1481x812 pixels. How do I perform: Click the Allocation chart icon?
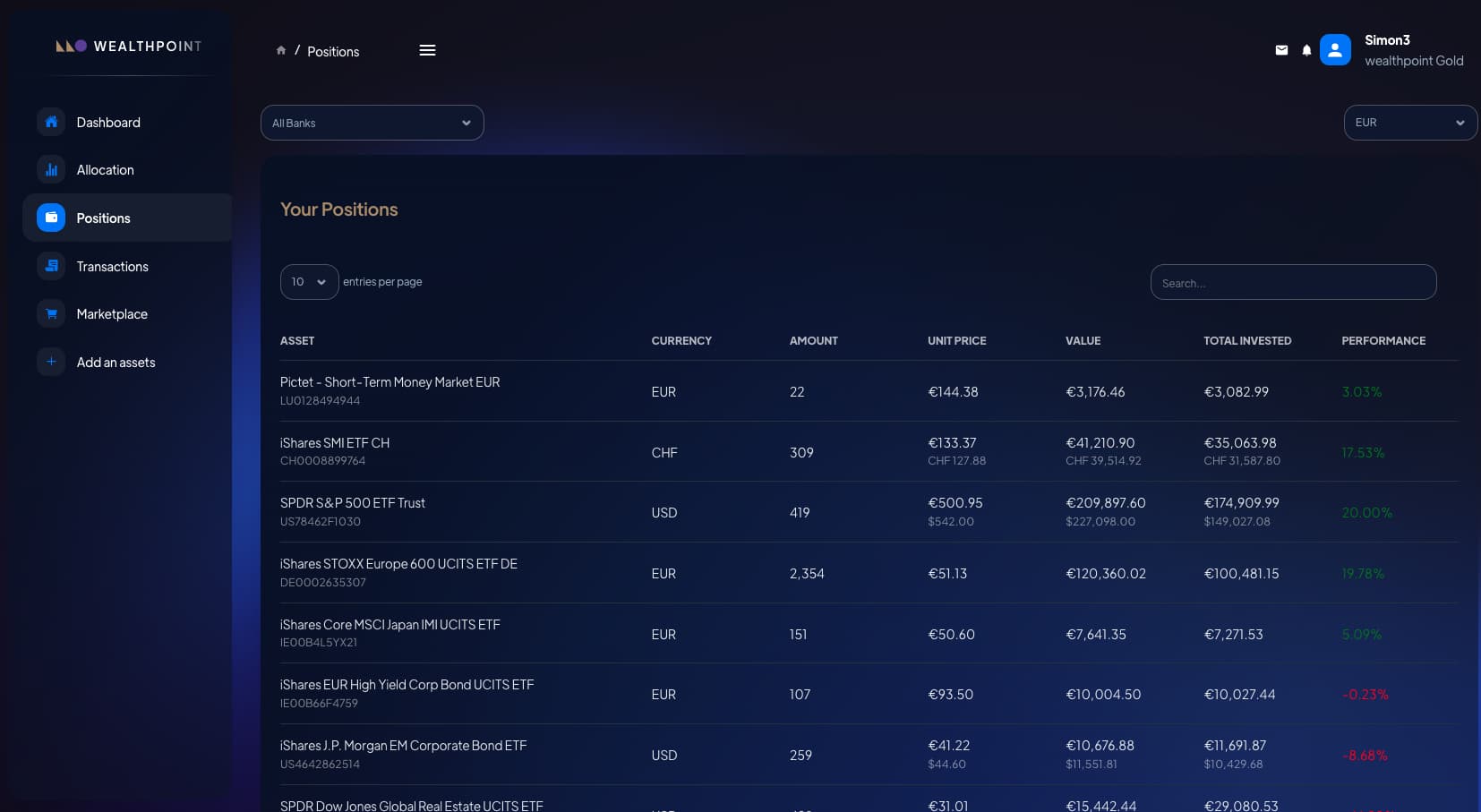(x=51, y=169)
